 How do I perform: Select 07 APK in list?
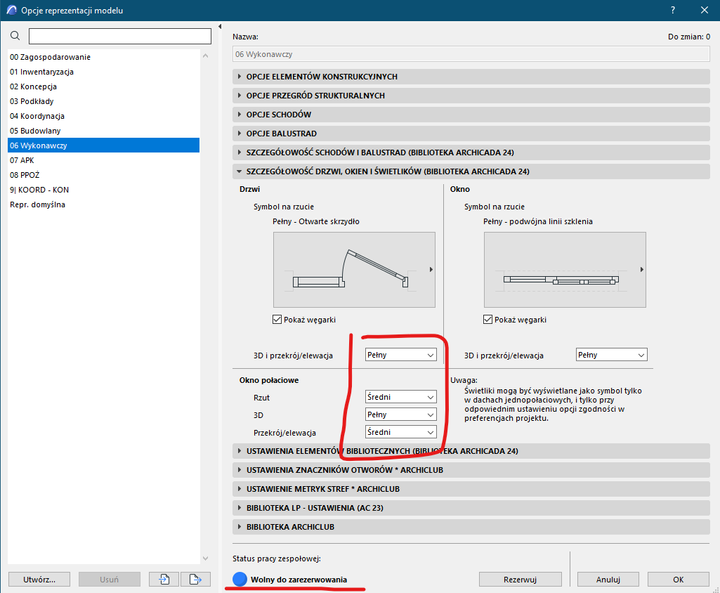coord(103,160)
